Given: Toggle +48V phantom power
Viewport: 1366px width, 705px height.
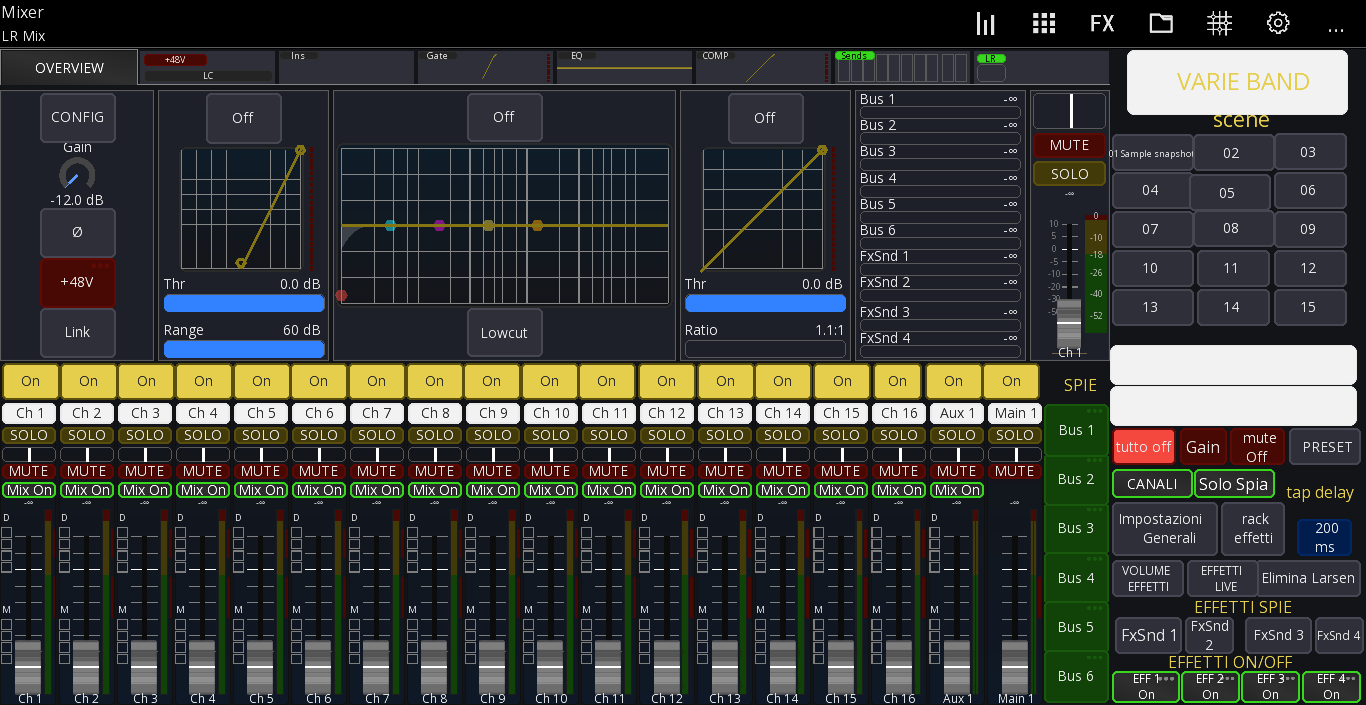Looking at the screenshot, I should [77, 282].
